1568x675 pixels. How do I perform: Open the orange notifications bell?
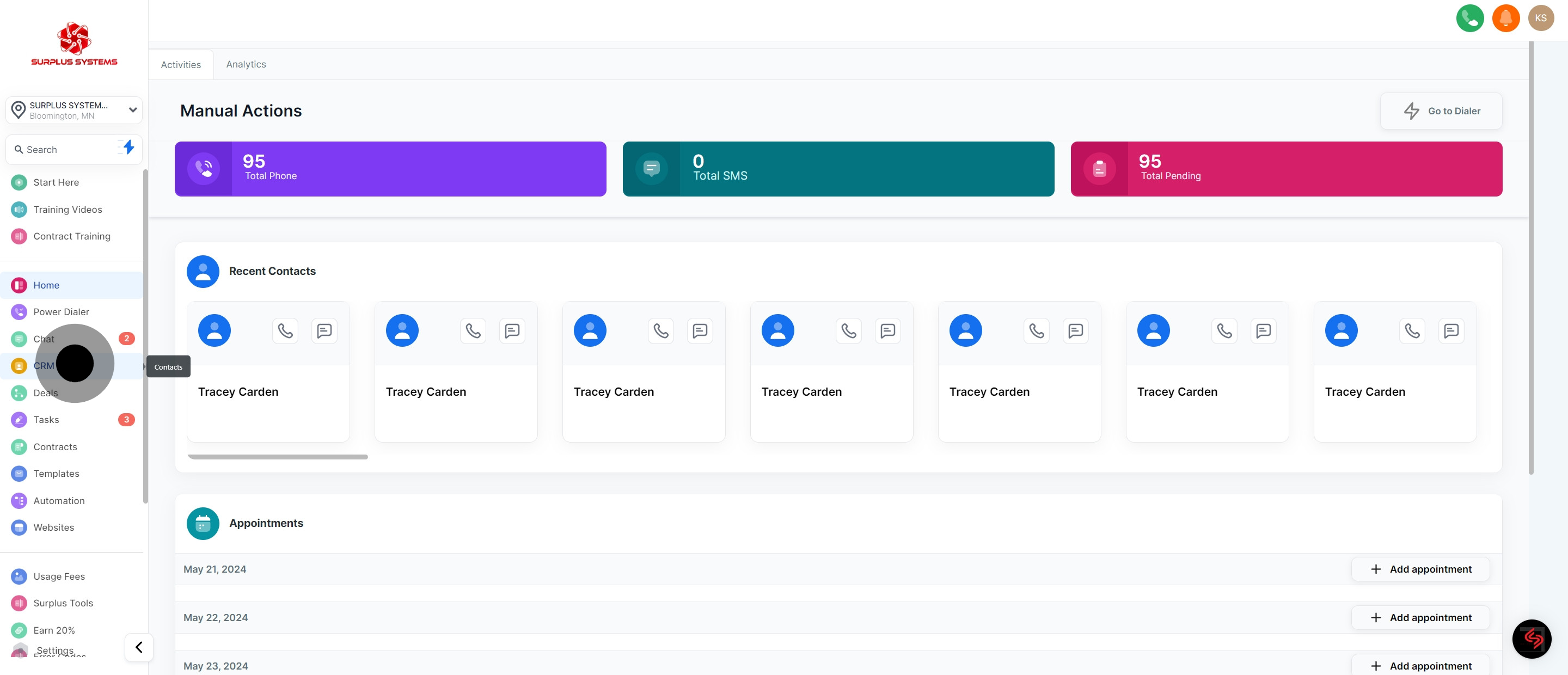coord(1505,19)
